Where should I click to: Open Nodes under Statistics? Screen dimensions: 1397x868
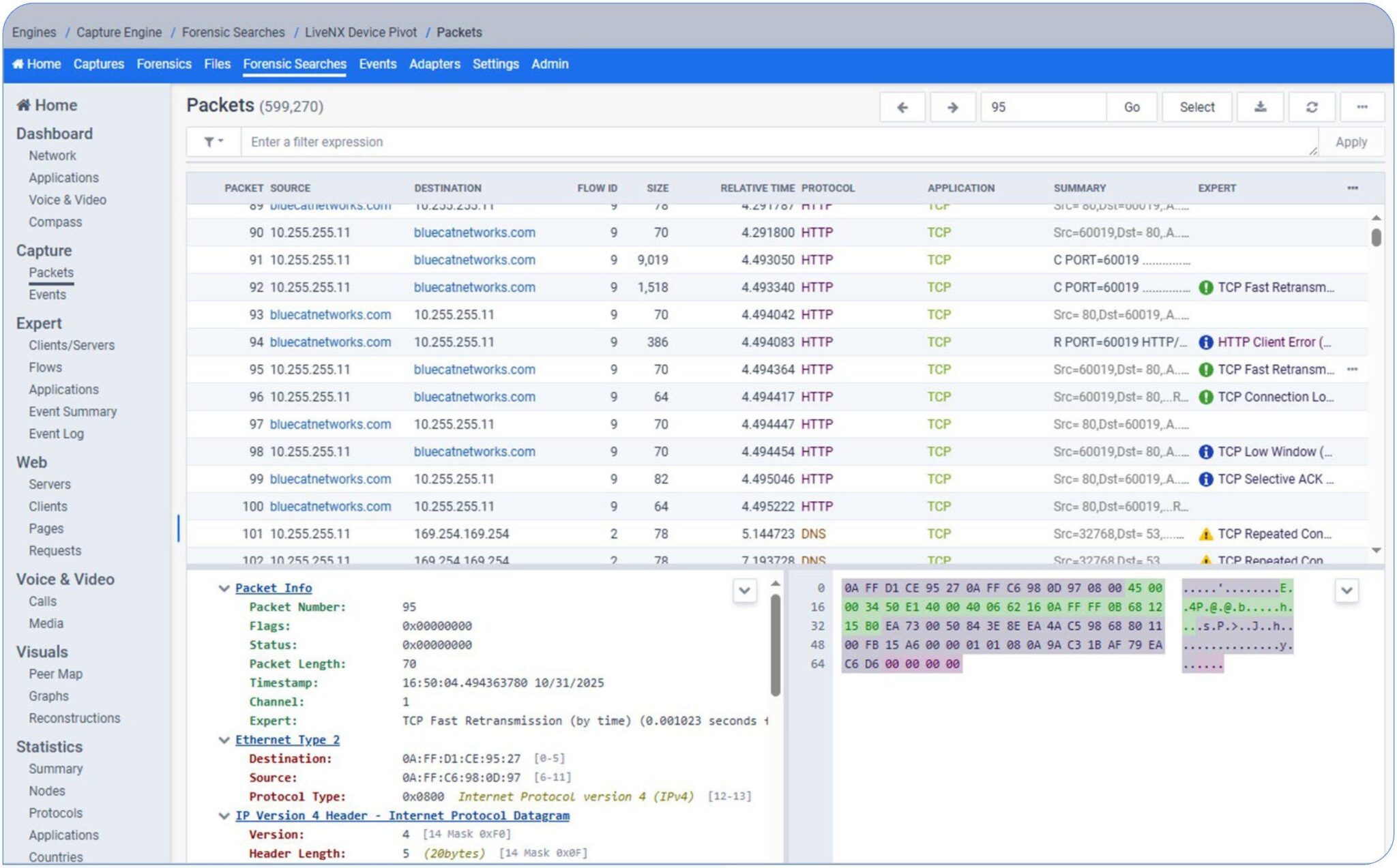click(x=47, y=791)
